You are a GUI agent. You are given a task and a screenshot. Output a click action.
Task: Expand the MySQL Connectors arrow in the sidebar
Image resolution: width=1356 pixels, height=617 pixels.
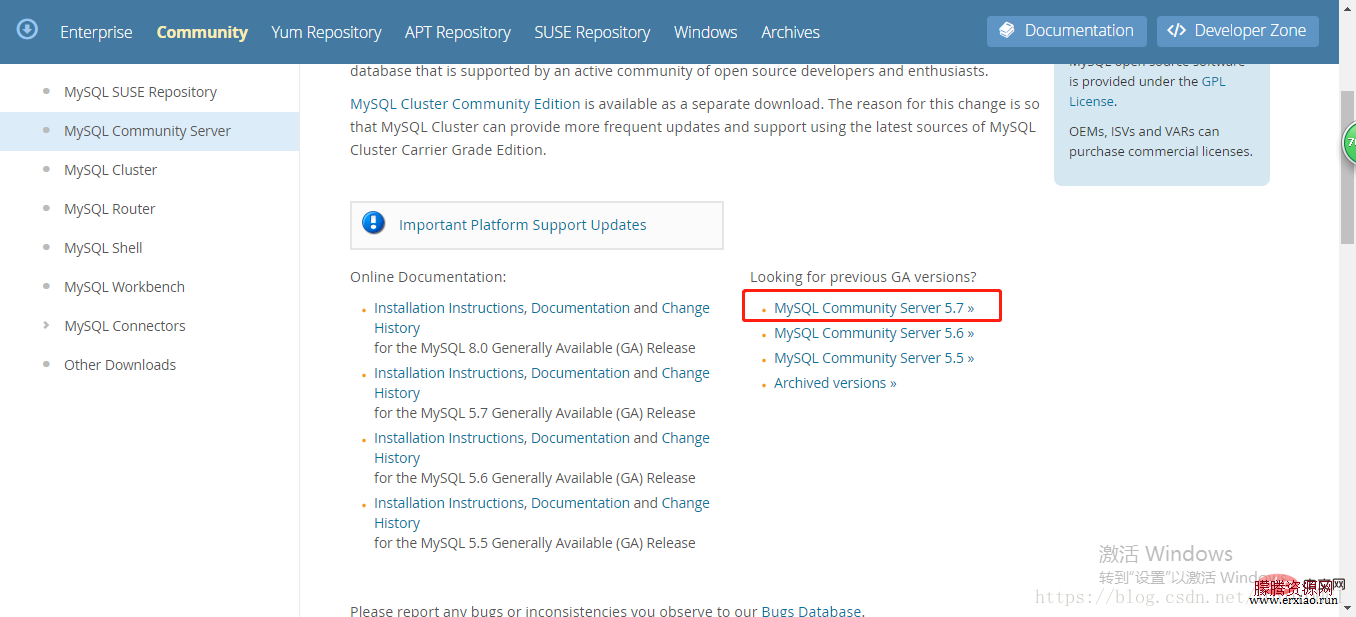point(46,326)
